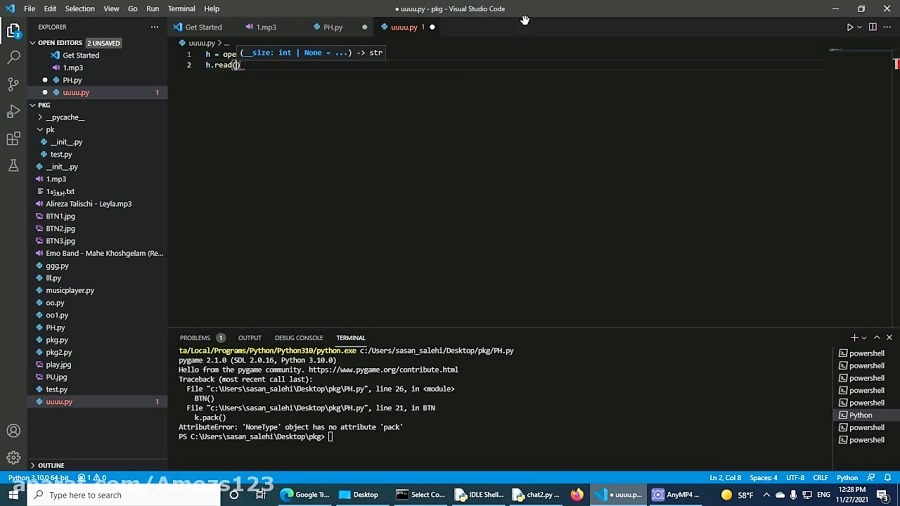Image resolution: width=900 pixels, height=506 pixels.
Task: Open the Terminal menu
Action: 181,9
